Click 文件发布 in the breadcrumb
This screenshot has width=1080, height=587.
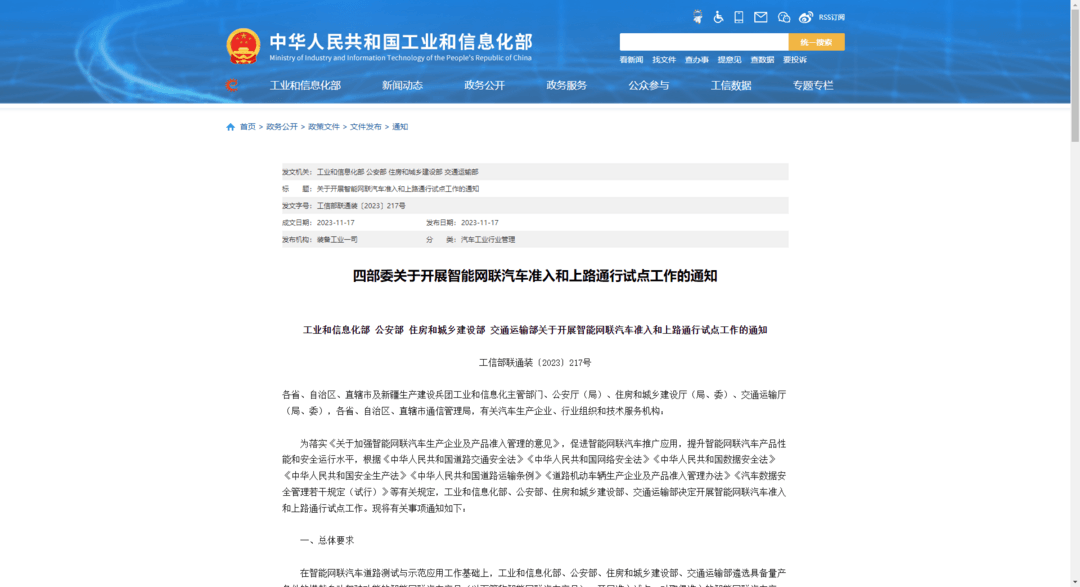coord(365,127)
